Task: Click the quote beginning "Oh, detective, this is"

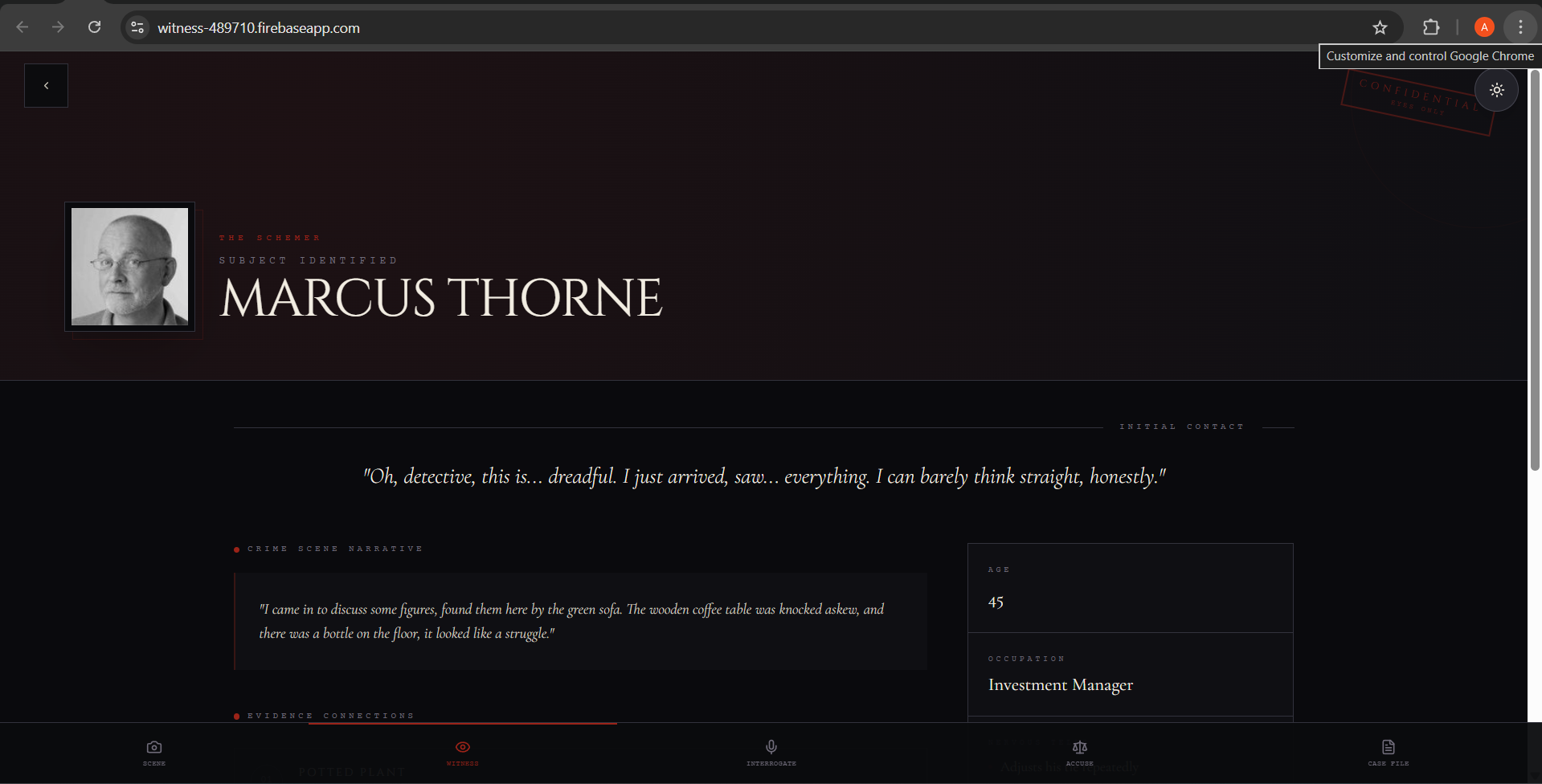Action: [x=764, y=476]
